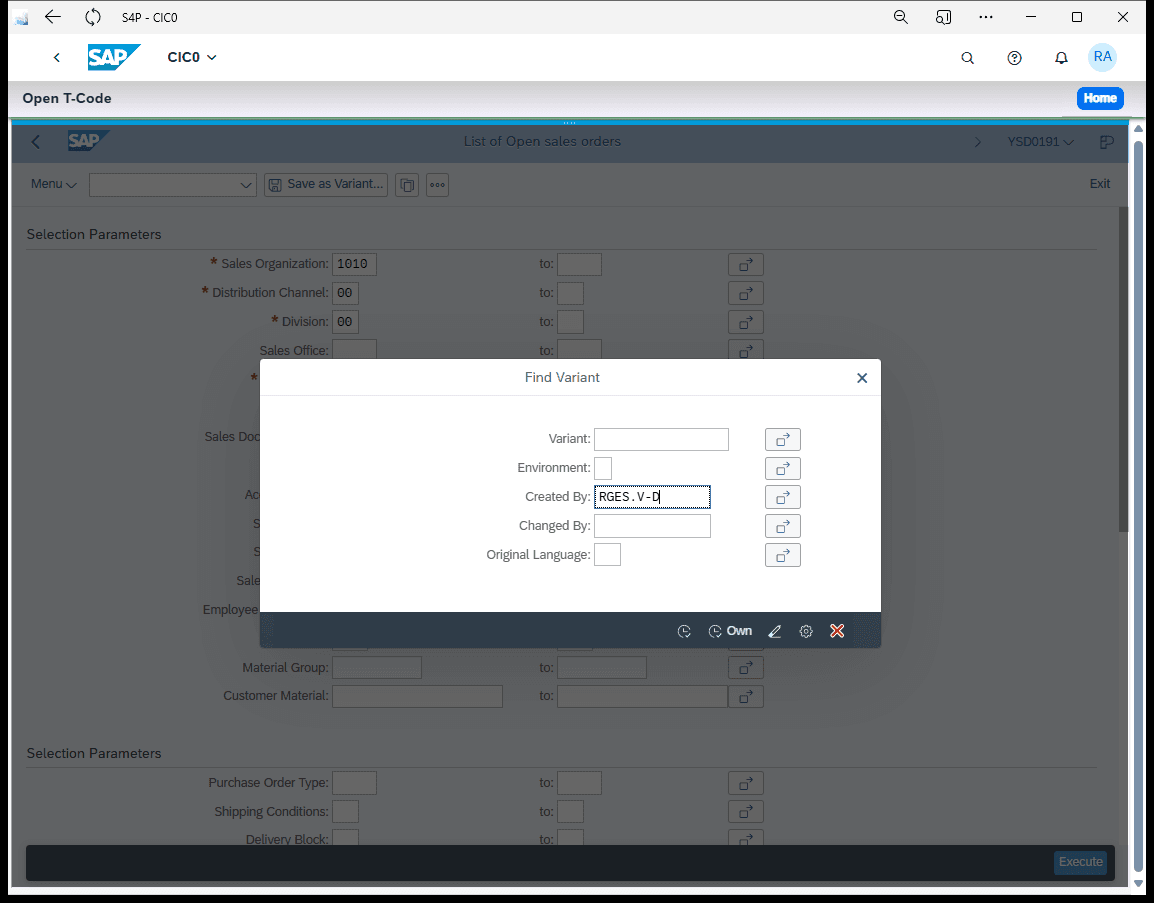Image resolution: width=1154 pixels, height=903 pixels.
Task: Click the clock execute icon left of Own
Action: coord(684,631)
